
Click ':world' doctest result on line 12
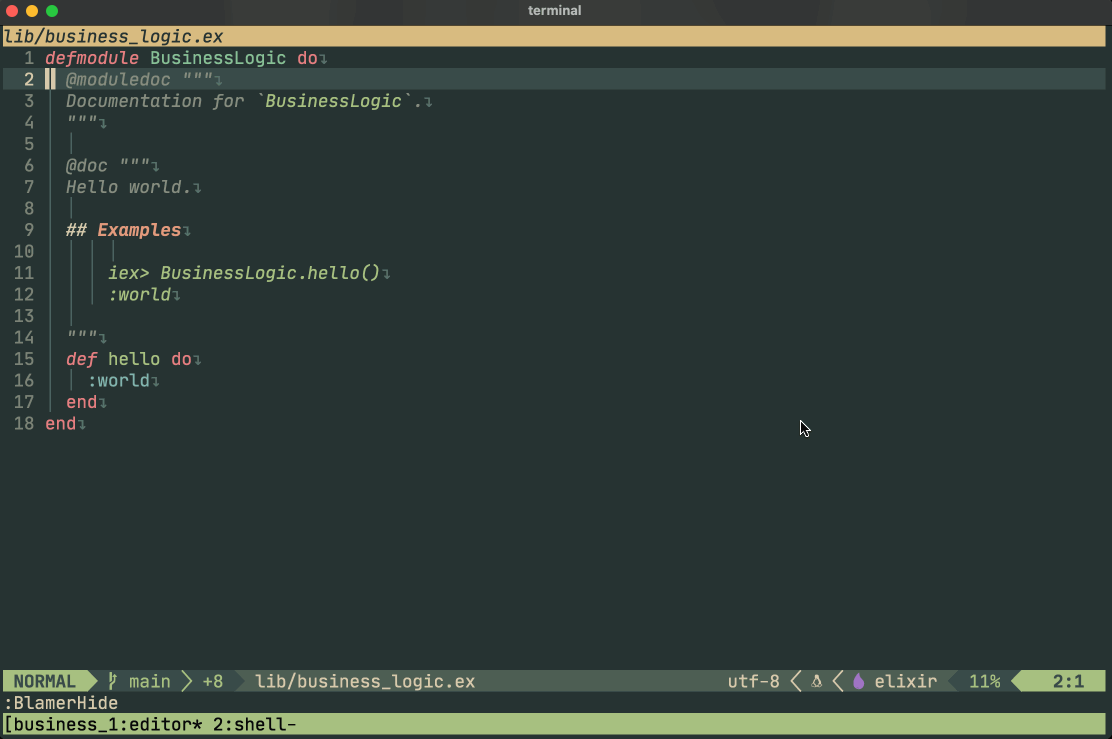[139, 294]
